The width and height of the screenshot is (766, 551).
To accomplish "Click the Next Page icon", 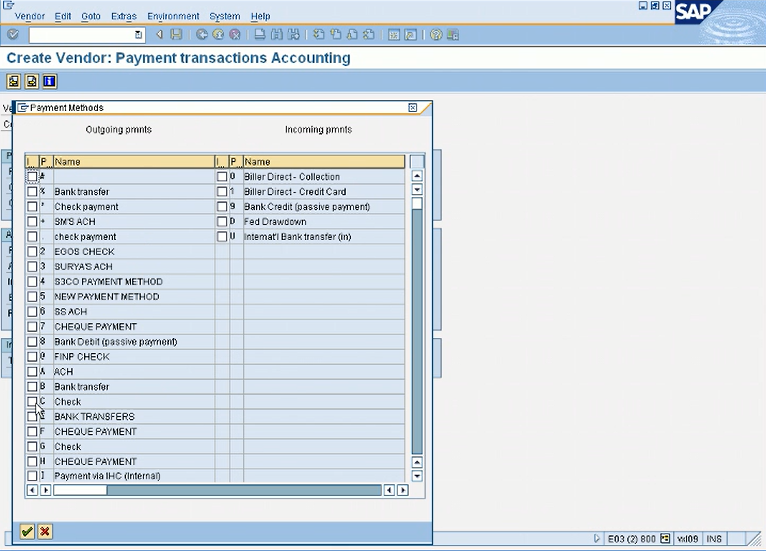I will tap(352, 35).
